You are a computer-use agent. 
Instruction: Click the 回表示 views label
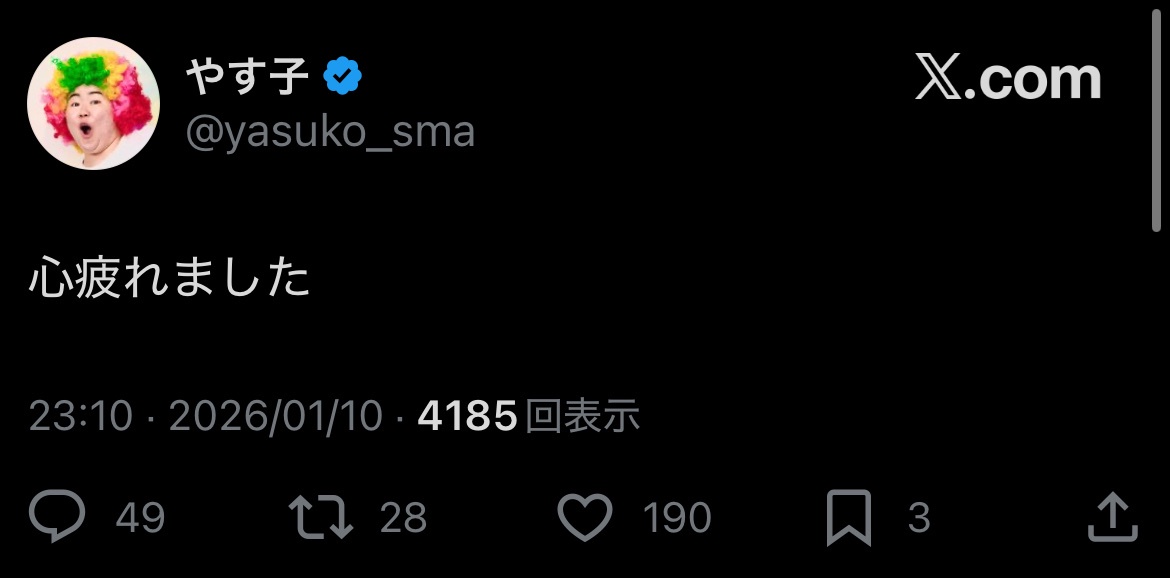coord(583,415)
